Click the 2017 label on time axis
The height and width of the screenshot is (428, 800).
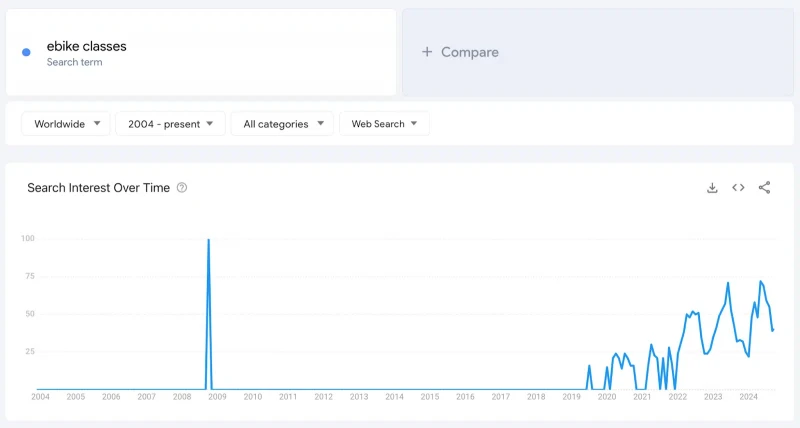[x=501, y=397]
